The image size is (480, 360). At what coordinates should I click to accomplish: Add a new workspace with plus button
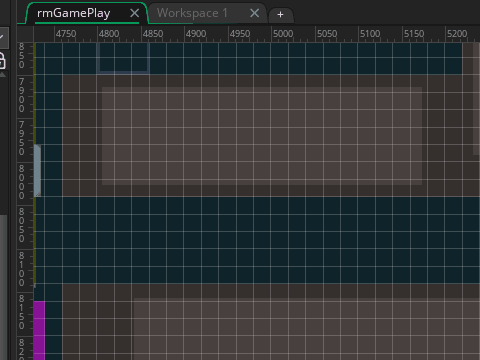(x=280, y=15)
